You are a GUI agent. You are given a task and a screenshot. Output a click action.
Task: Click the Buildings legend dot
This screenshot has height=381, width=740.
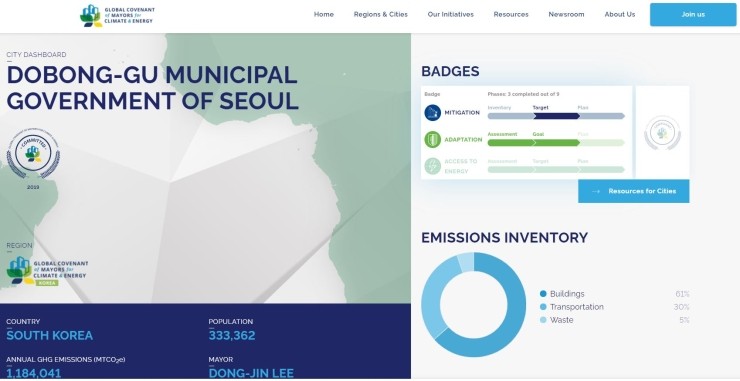[543, 294]
